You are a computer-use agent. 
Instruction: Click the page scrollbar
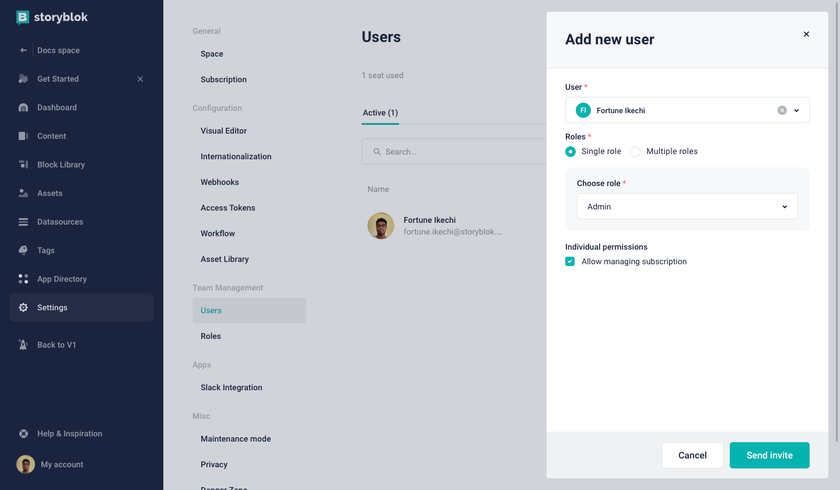pos(837,221)
